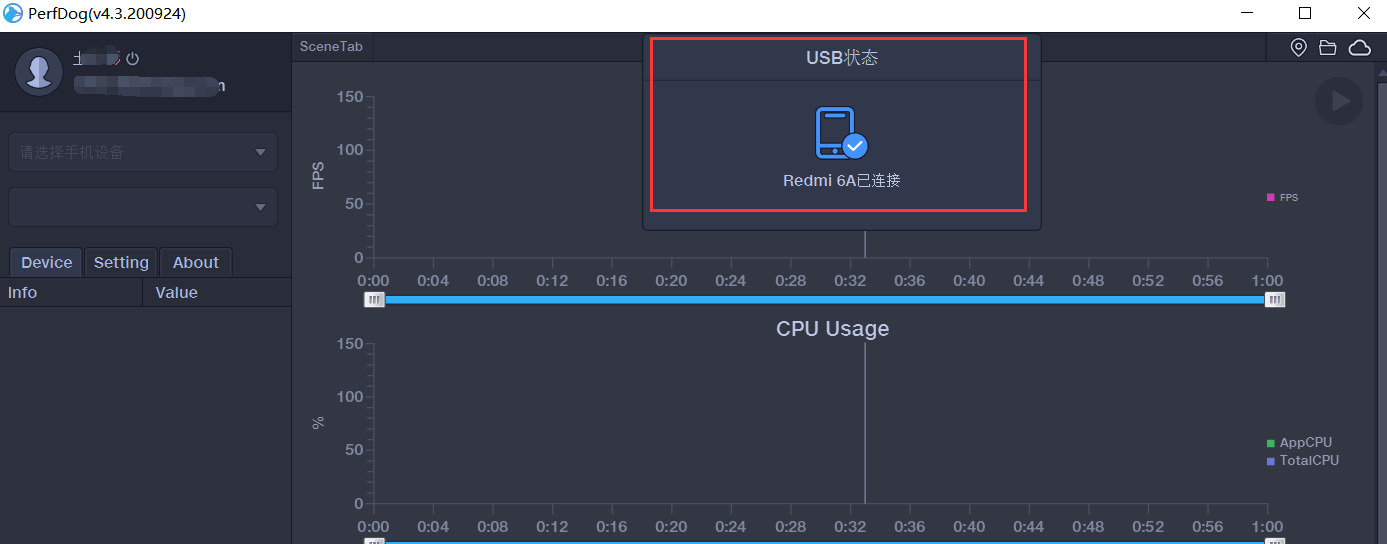Click the FPS chart right slider handle

[x=1275, y=299]
